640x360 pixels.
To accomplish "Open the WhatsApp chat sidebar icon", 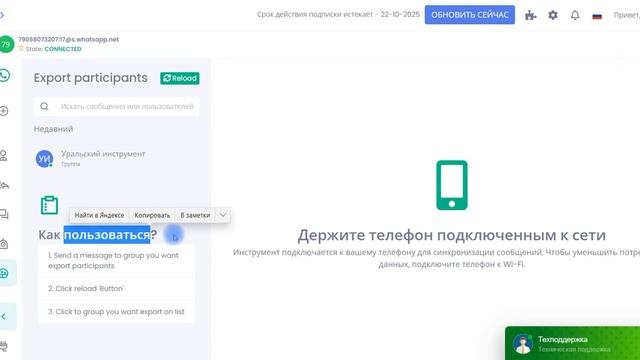I will pyautogui.click(x=4, y=76).
